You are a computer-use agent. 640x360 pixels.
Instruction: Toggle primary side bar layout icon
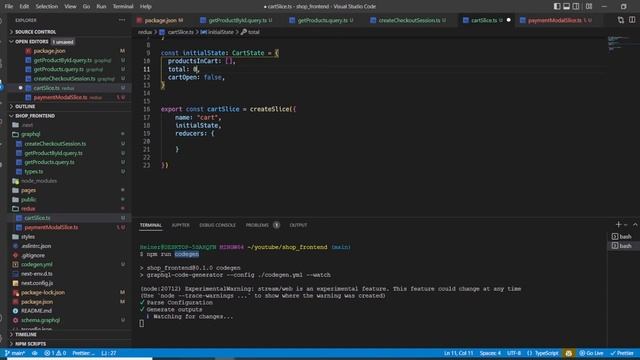557,7
